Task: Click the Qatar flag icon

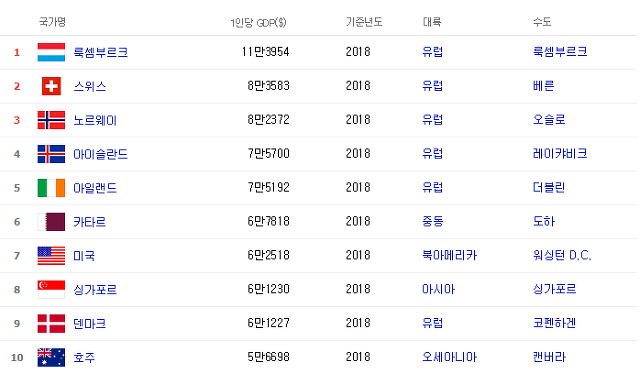Action: [x=51, y=222]
